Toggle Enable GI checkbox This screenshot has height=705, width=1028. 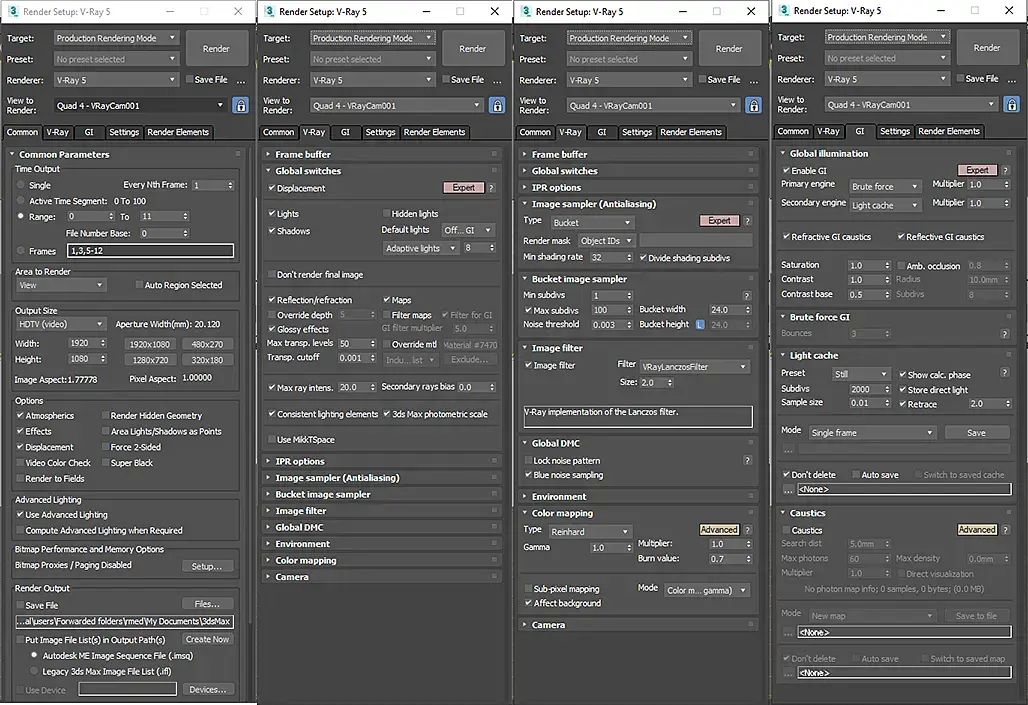(785, 171)
